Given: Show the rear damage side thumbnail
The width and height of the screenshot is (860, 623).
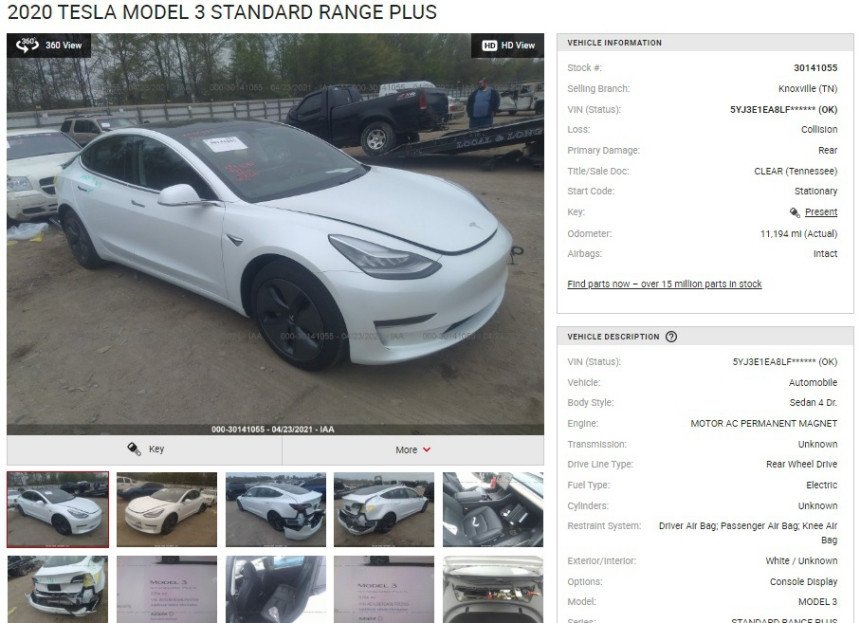Looking at the screenshot, I should point(275,509).
